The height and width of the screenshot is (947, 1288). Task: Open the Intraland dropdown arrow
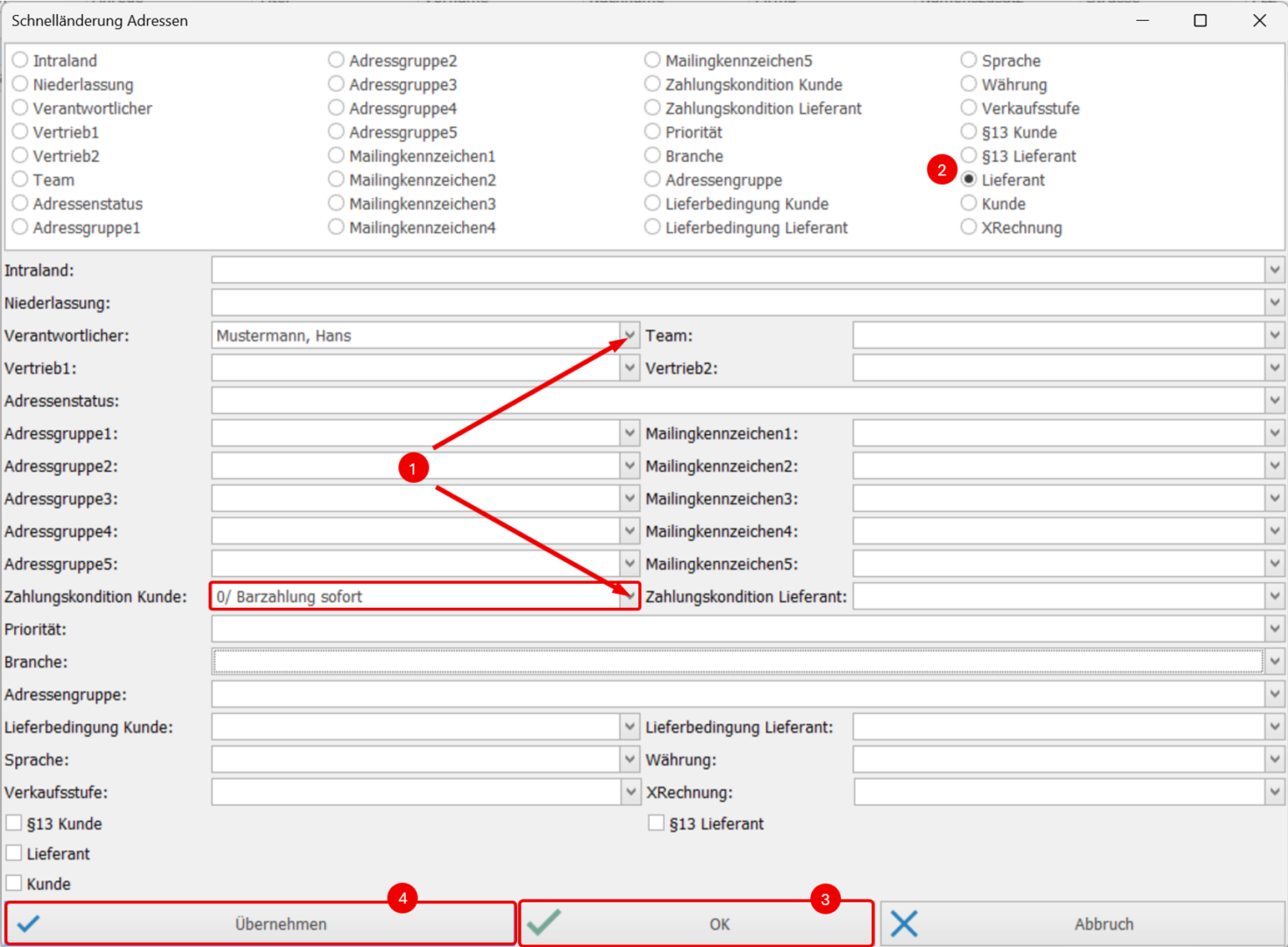click(1275, 270)
